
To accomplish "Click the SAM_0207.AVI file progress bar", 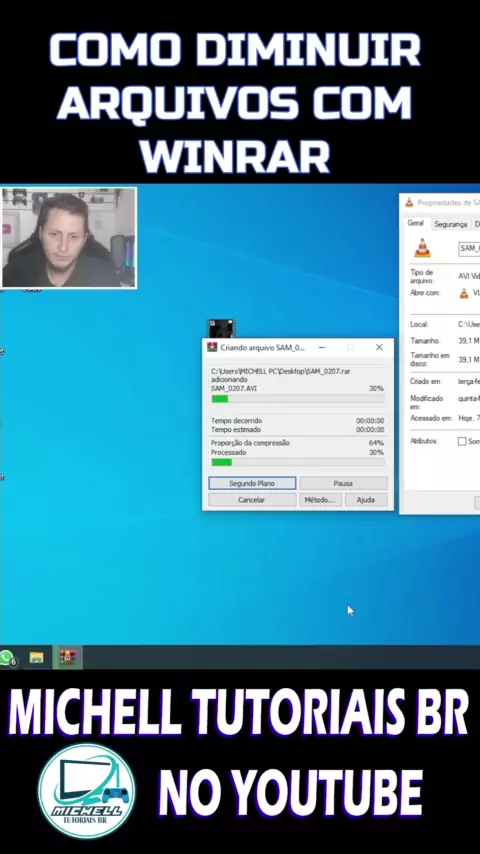I will pyautogui.click(x=298, y=399).
